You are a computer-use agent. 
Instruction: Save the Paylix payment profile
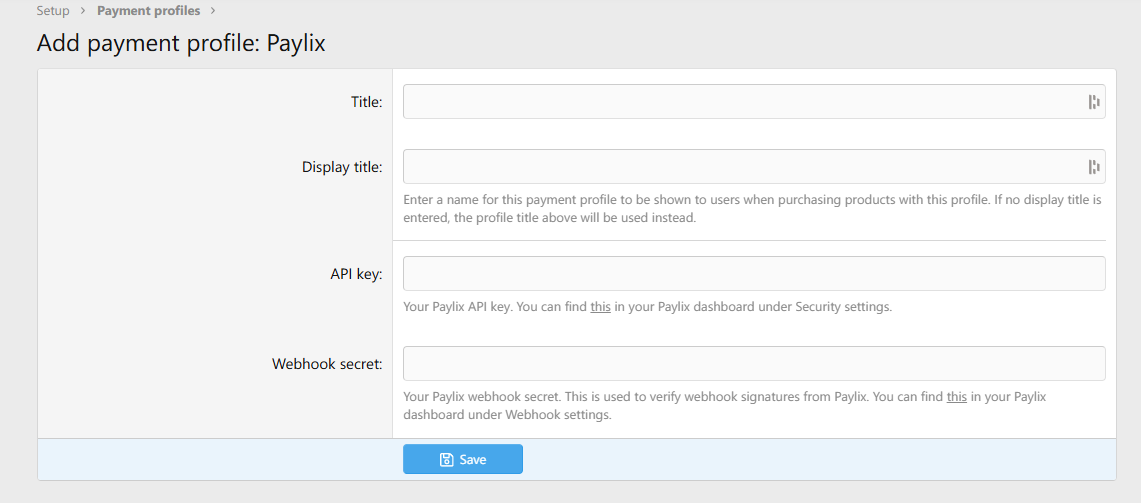463,459
